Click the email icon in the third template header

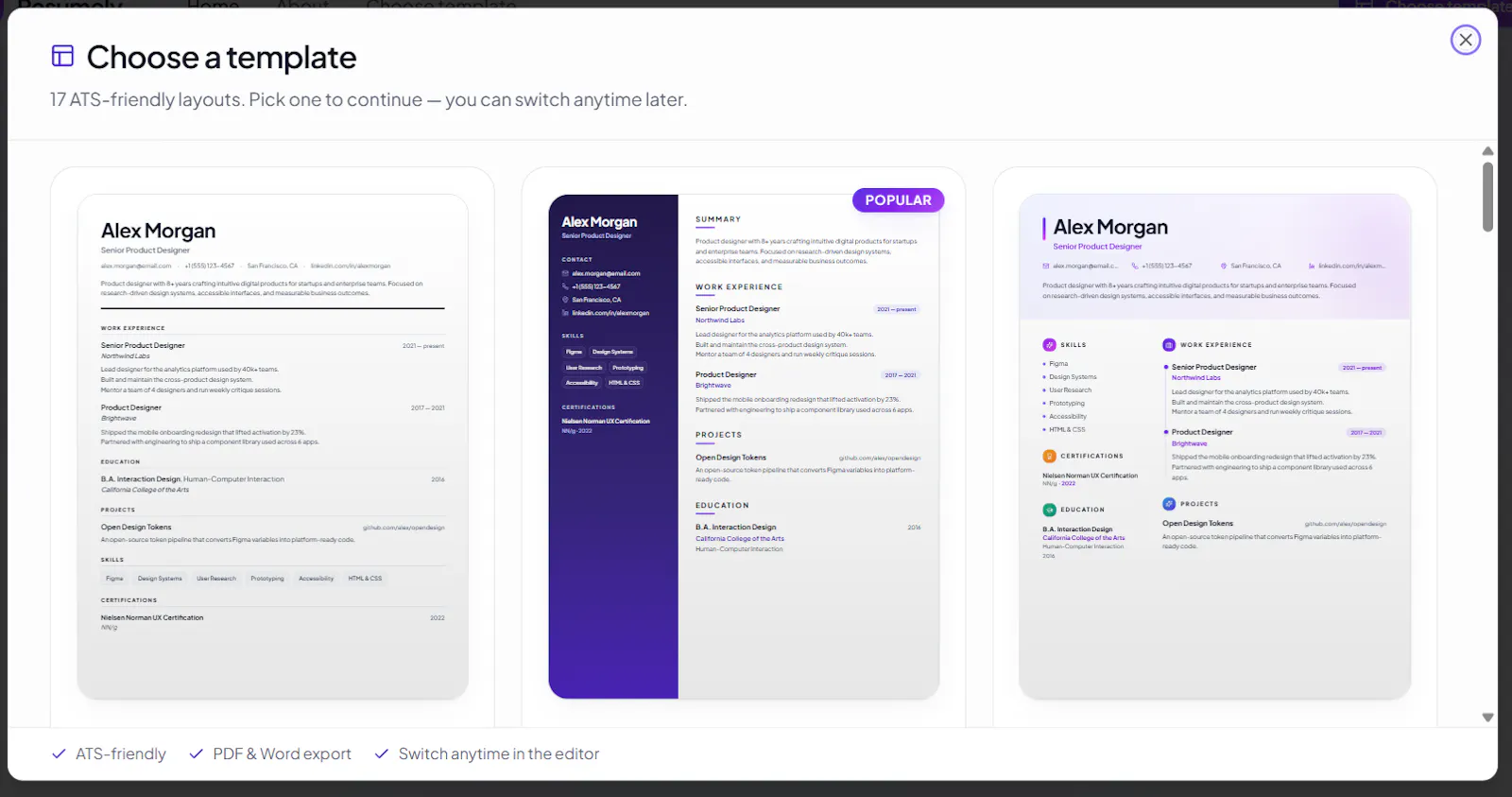1046,266
